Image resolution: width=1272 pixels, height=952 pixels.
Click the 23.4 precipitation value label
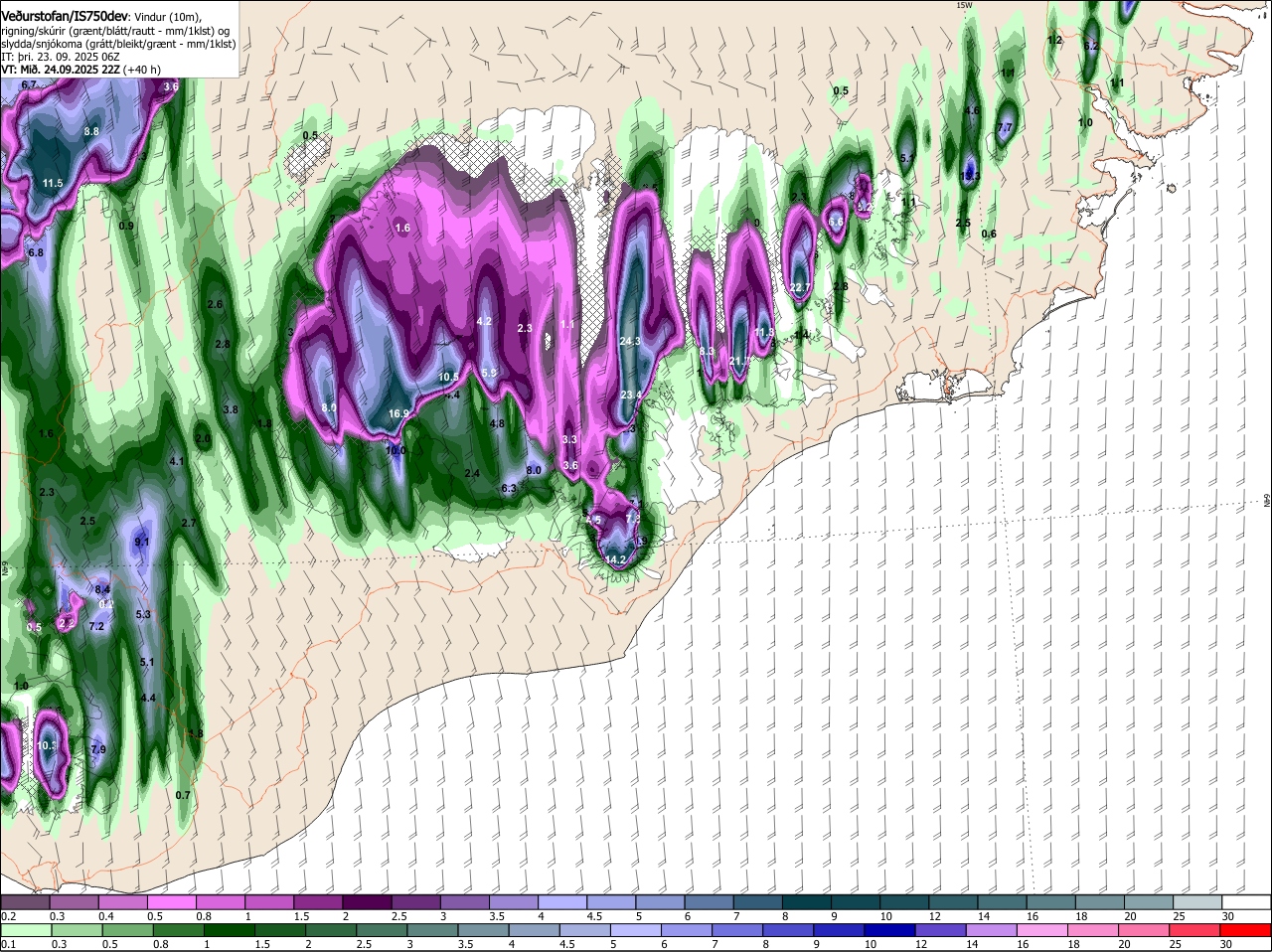(631, 395)
